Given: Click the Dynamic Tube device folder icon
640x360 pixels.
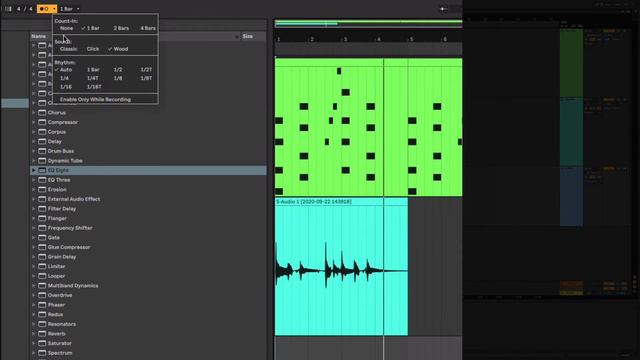Looking at the screenshot, I should [42, 160].
